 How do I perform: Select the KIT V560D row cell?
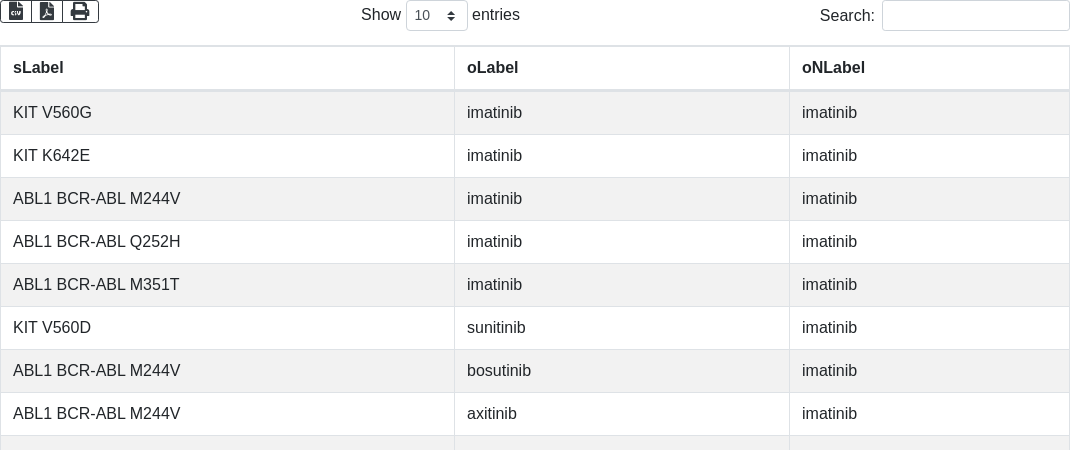click(x=52, y=328)
